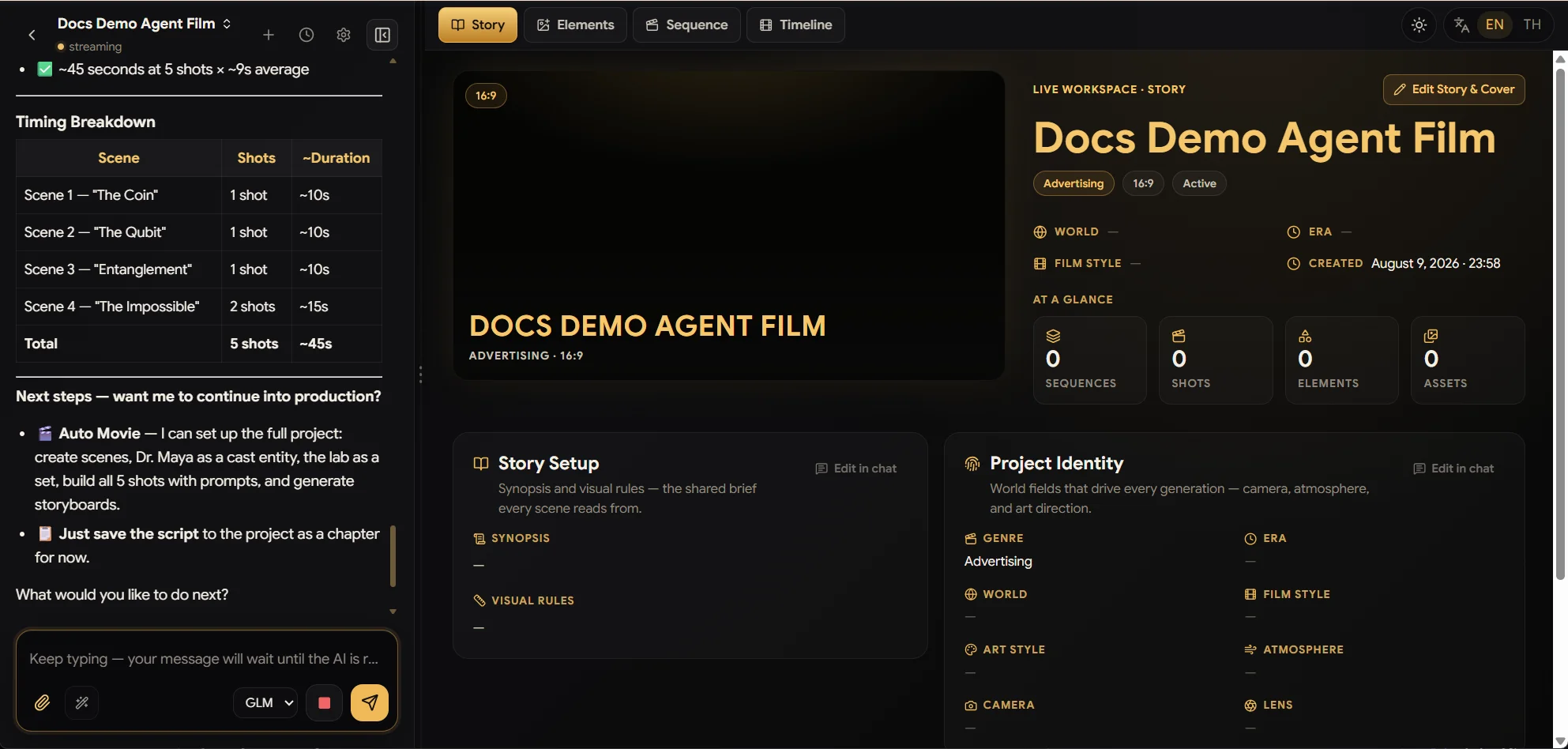Screen dimensions: 1568x749
Task: Send message with paper plane button
Action: coord(370,702)
